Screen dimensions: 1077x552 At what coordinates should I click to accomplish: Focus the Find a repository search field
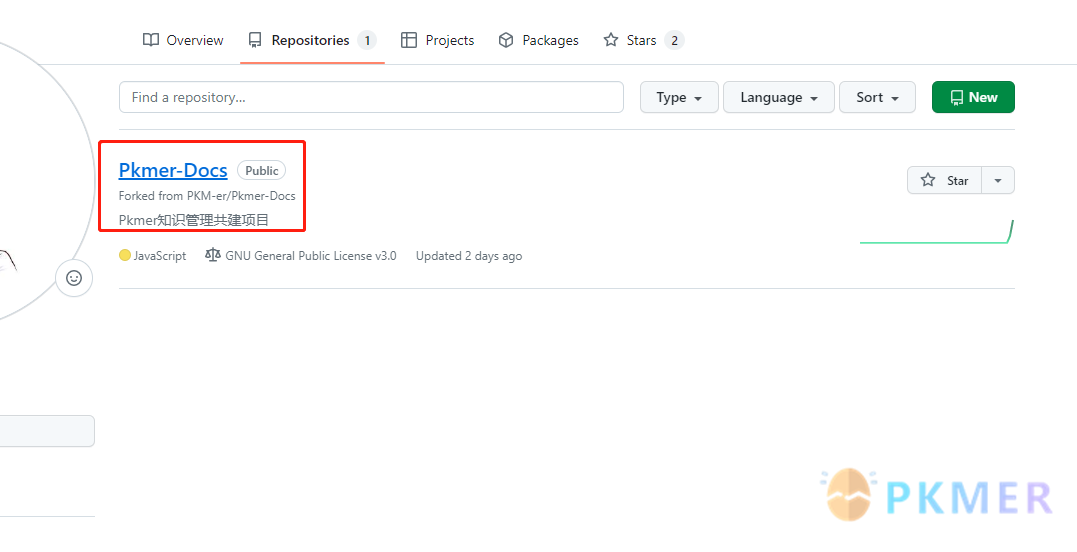tap(371, 97)
